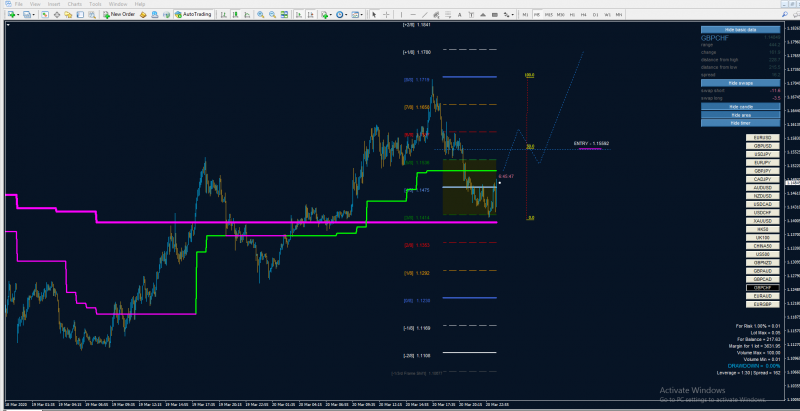
Task: Open the Tools menu
Action: tap(95, 4)
